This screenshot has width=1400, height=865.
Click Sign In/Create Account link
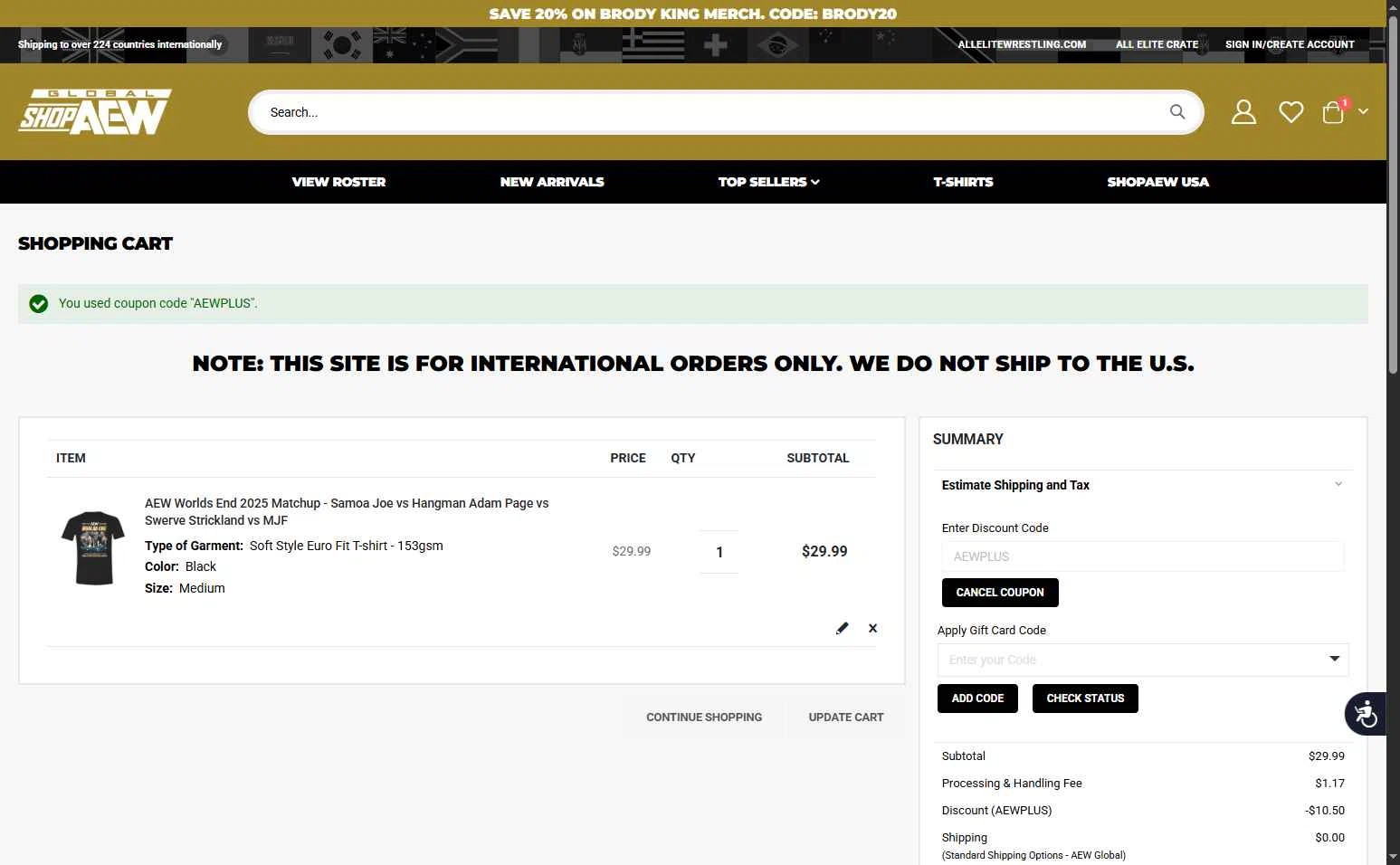pyautogui.click(x=1290, y=44)
